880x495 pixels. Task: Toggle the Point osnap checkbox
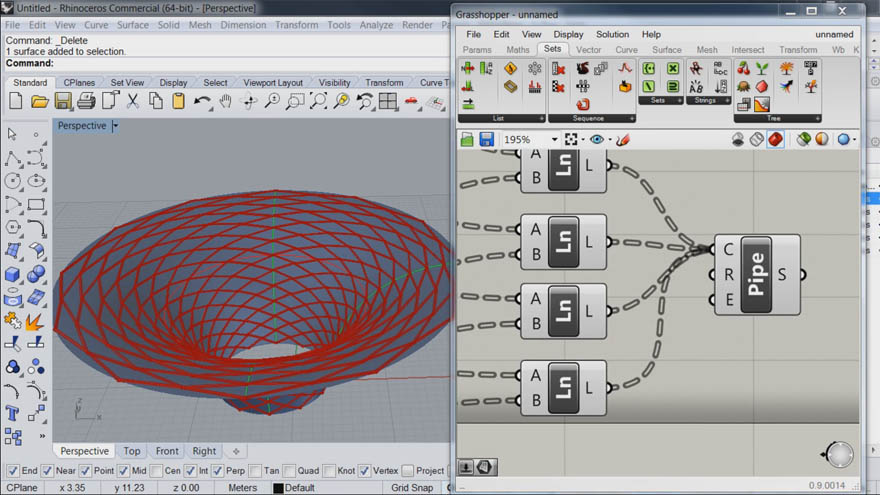(x=85, y=471)
